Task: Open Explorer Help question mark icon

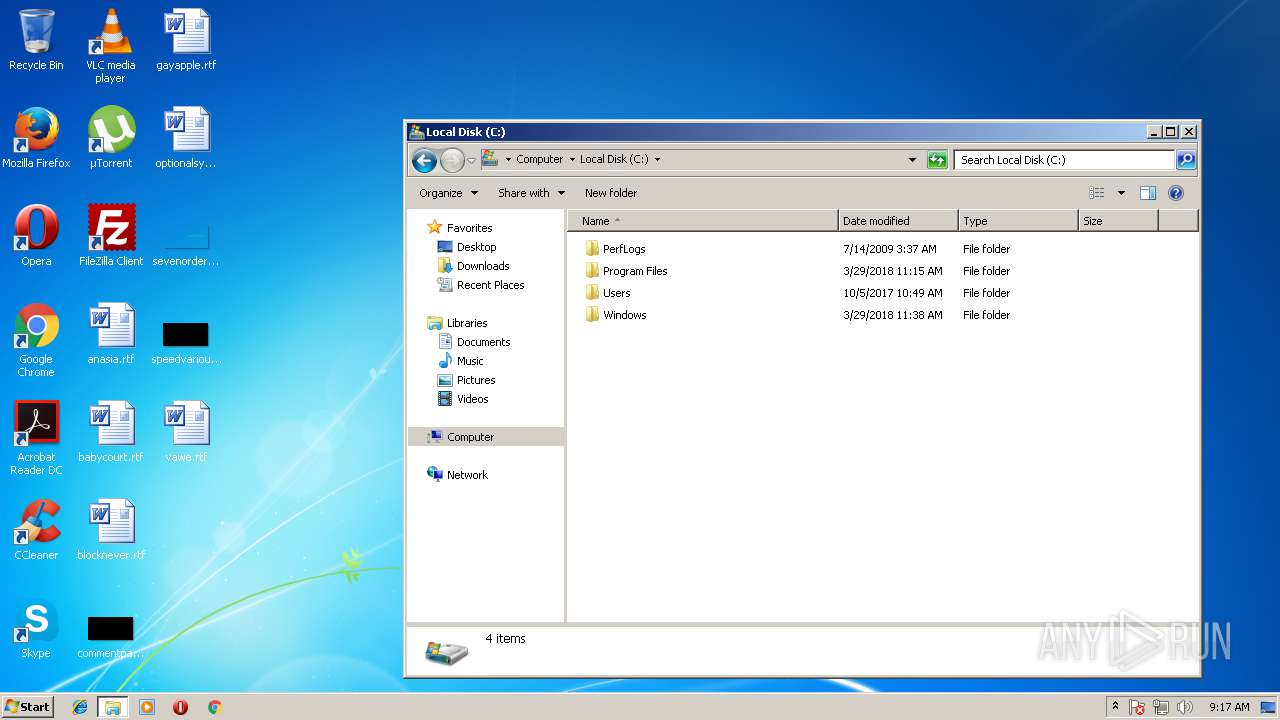Action: click(1176, 193)
